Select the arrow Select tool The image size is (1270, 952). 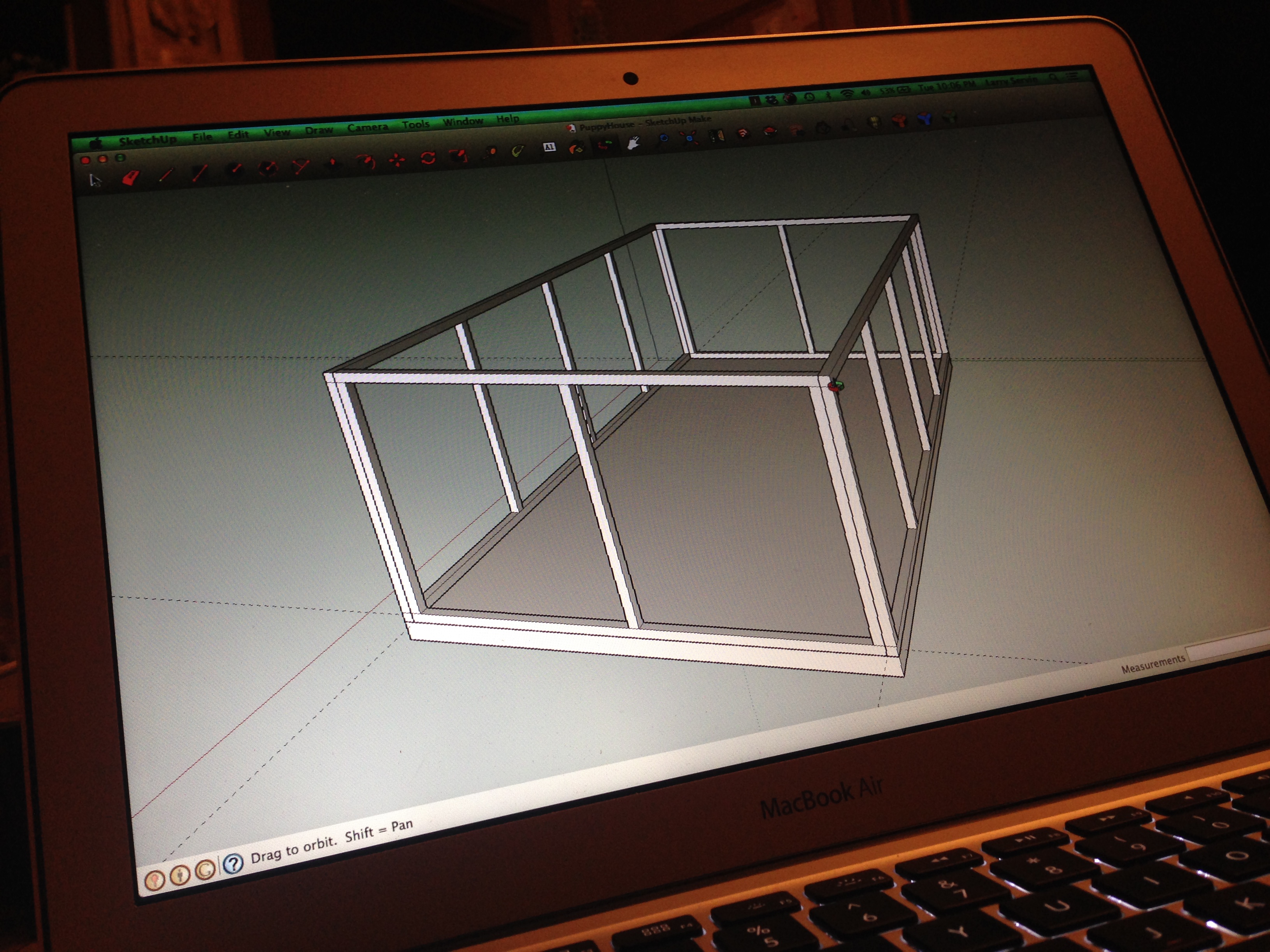(x=95, y=181)
